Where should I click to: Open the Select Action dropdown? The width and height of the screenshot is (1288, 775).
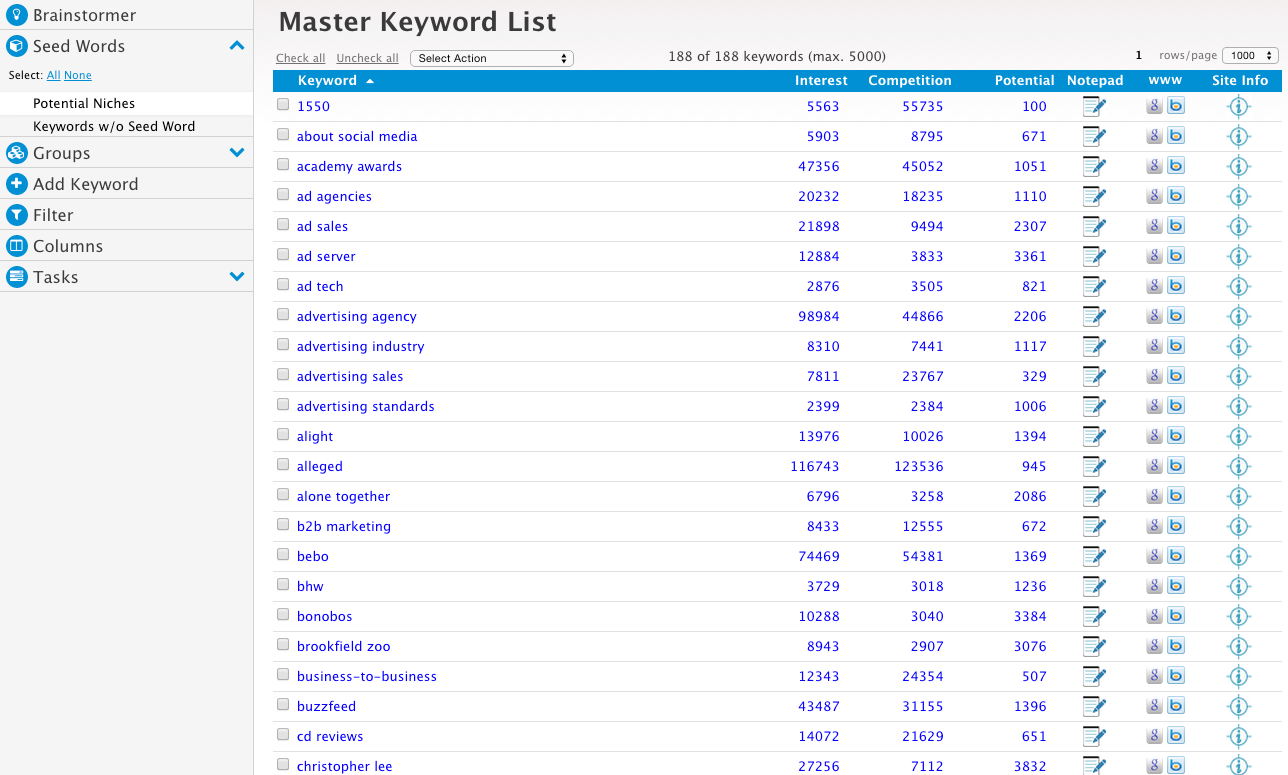[x=492, y=58]
